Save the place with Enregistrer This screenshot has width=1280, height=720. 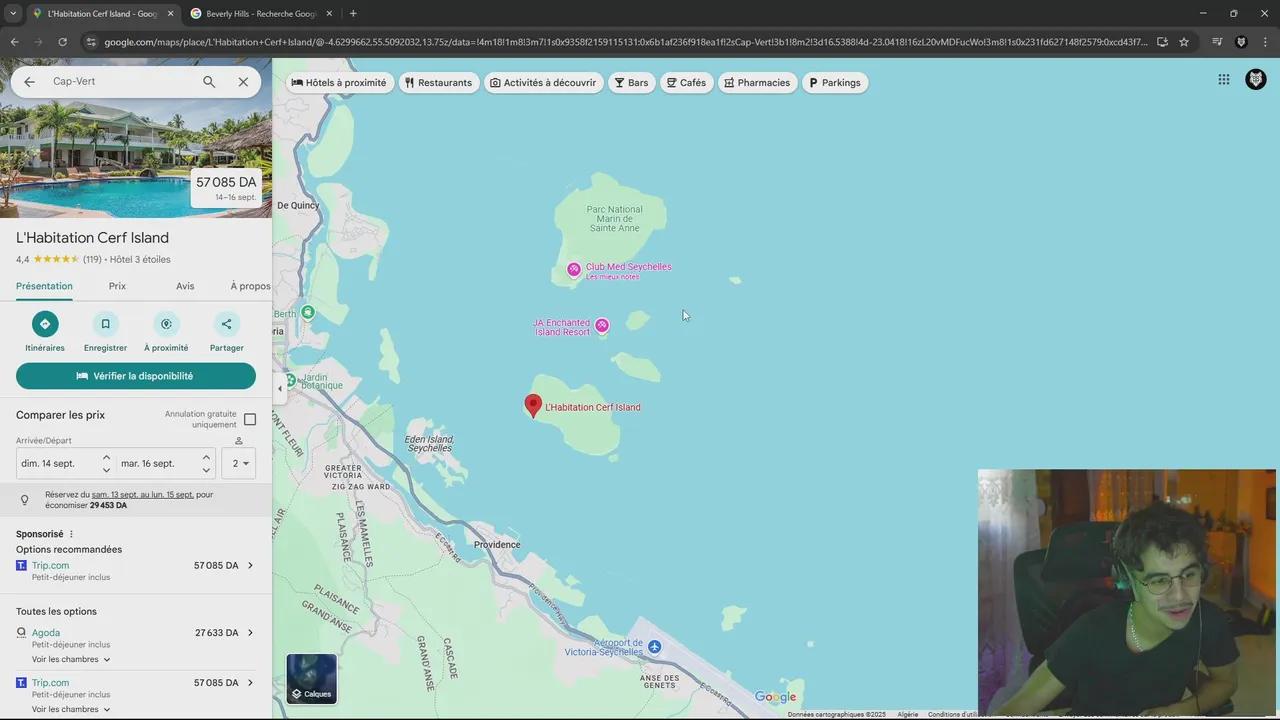pos(105,324)
